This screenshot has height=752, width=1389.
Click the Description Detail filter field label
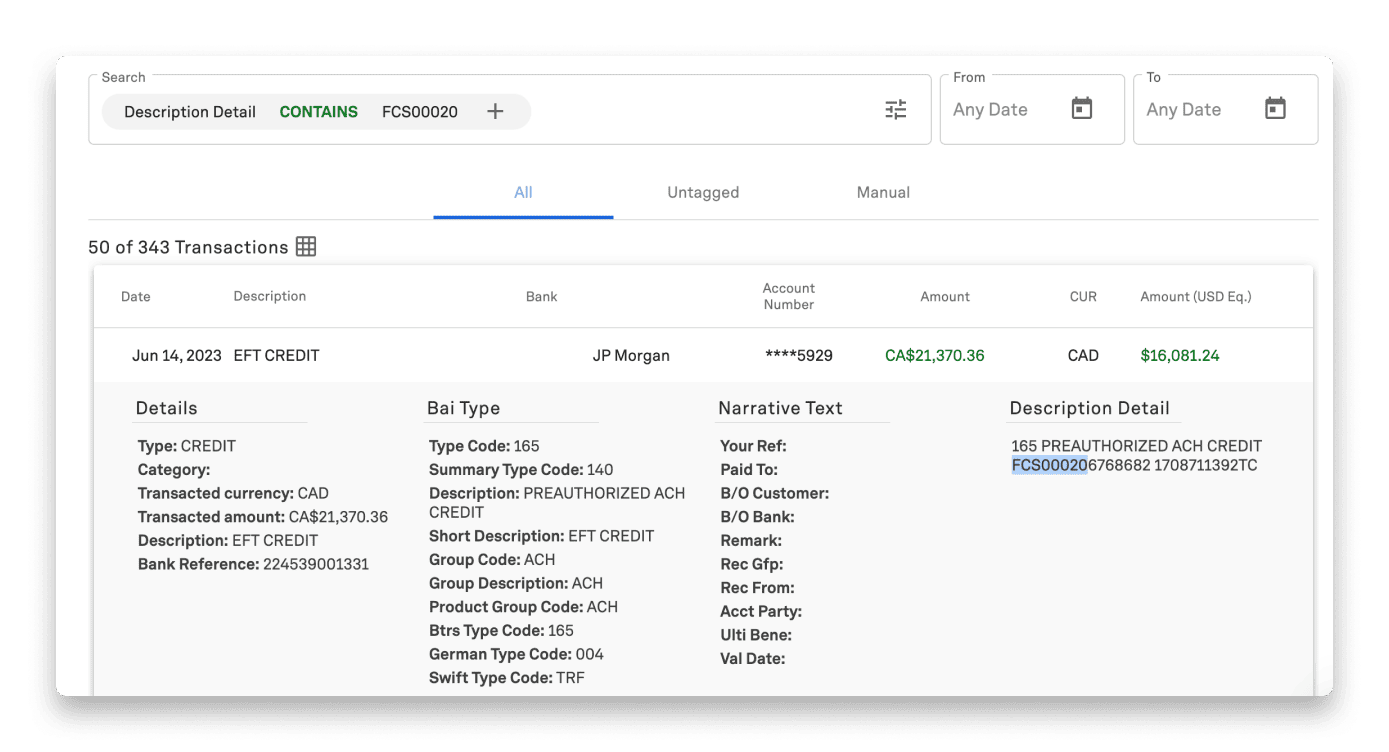[x=190, y=112]
